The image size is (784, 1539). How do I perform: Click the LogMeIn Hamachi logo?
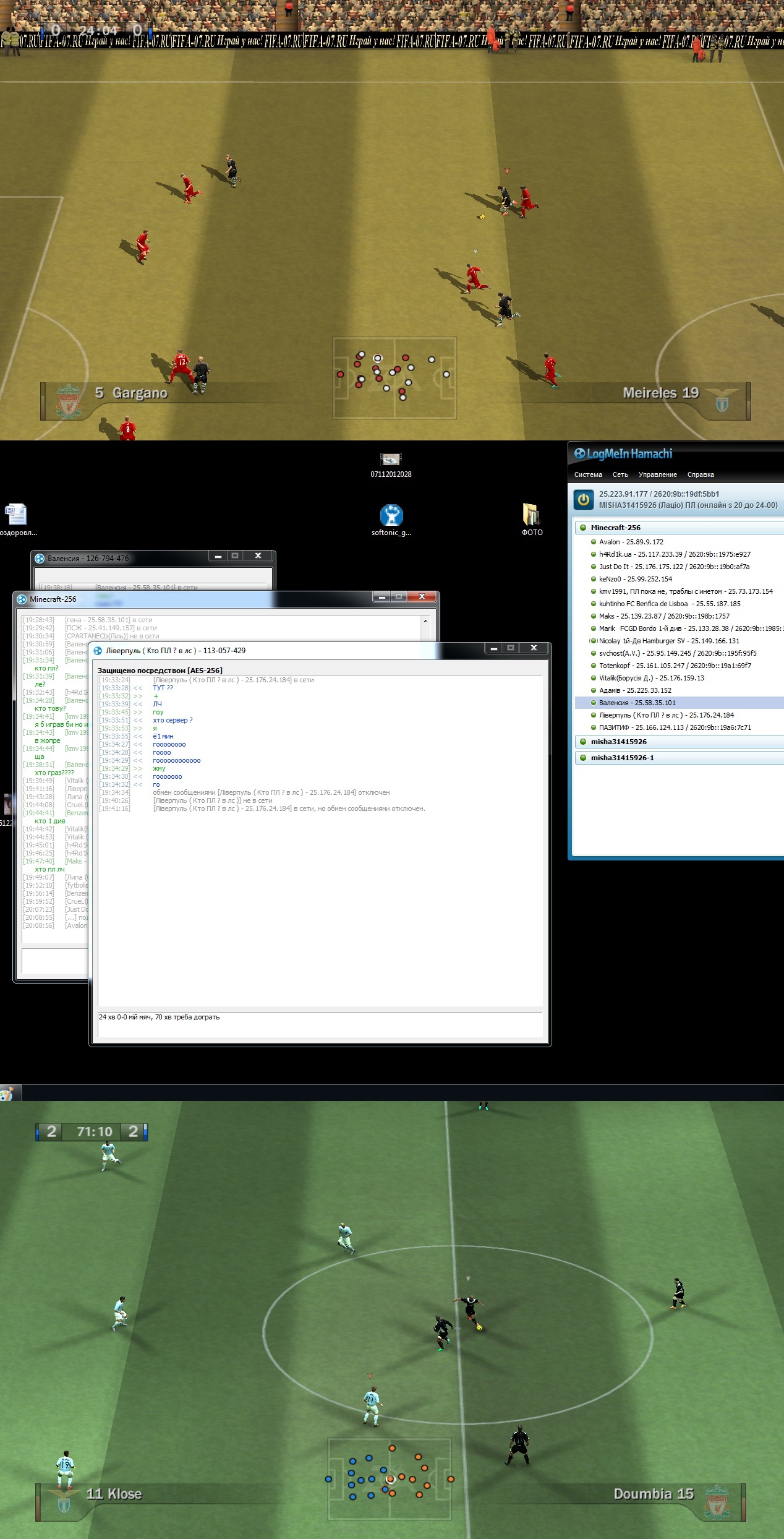pos(623,453)
